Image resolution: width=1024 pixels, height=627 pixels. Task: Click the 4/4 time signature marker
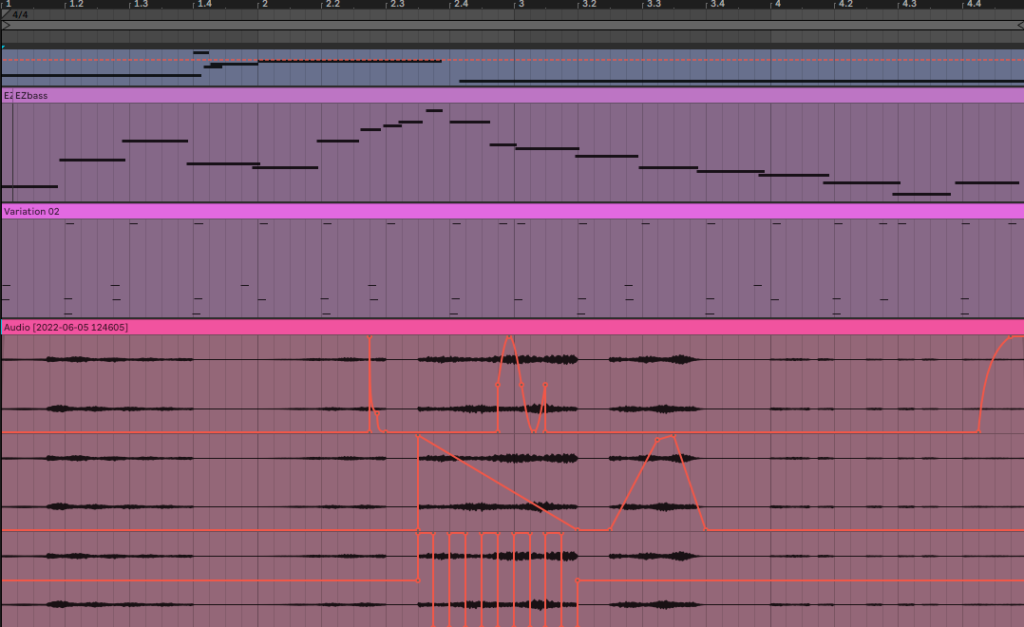[19, 15]
